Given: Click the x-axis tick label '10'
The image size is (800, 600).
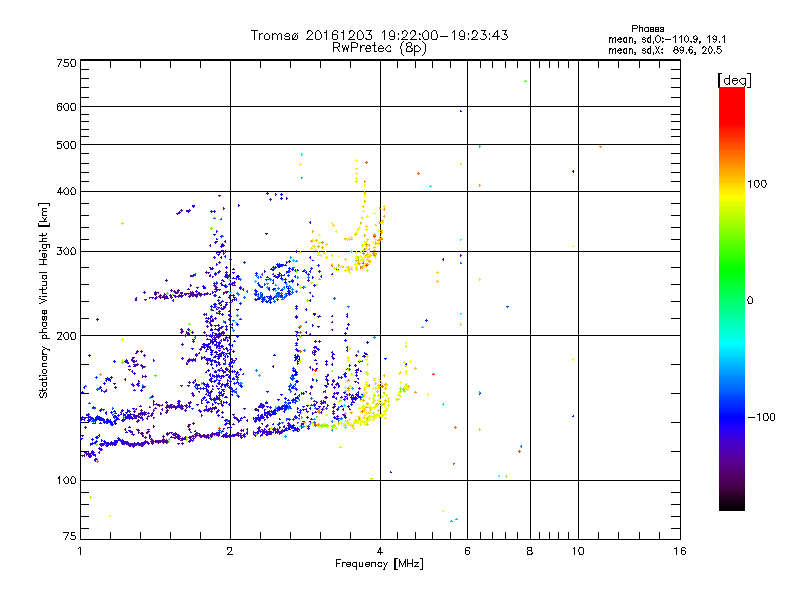Looking at the screenshot, I should click(578, 551).
